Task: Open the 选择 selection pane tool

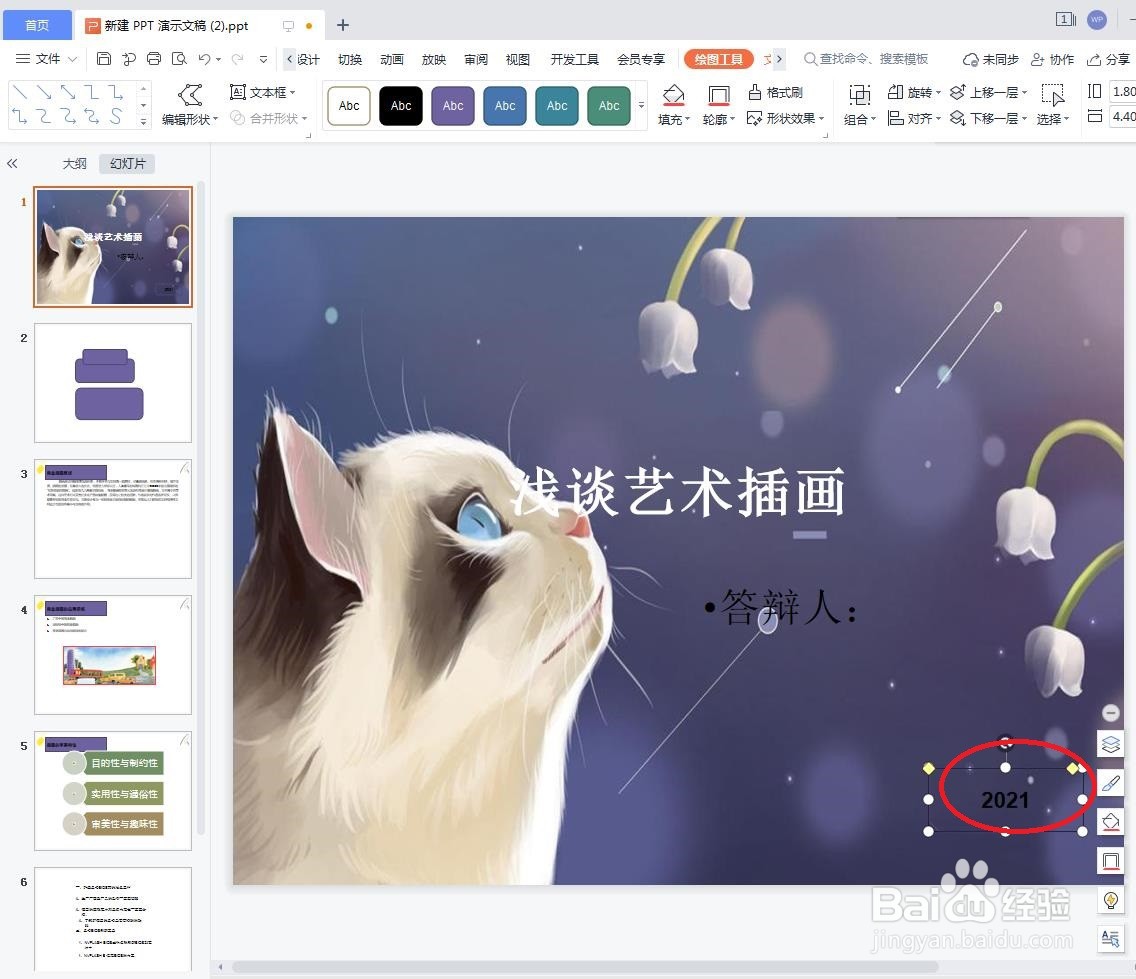Action: [1053, 105]
